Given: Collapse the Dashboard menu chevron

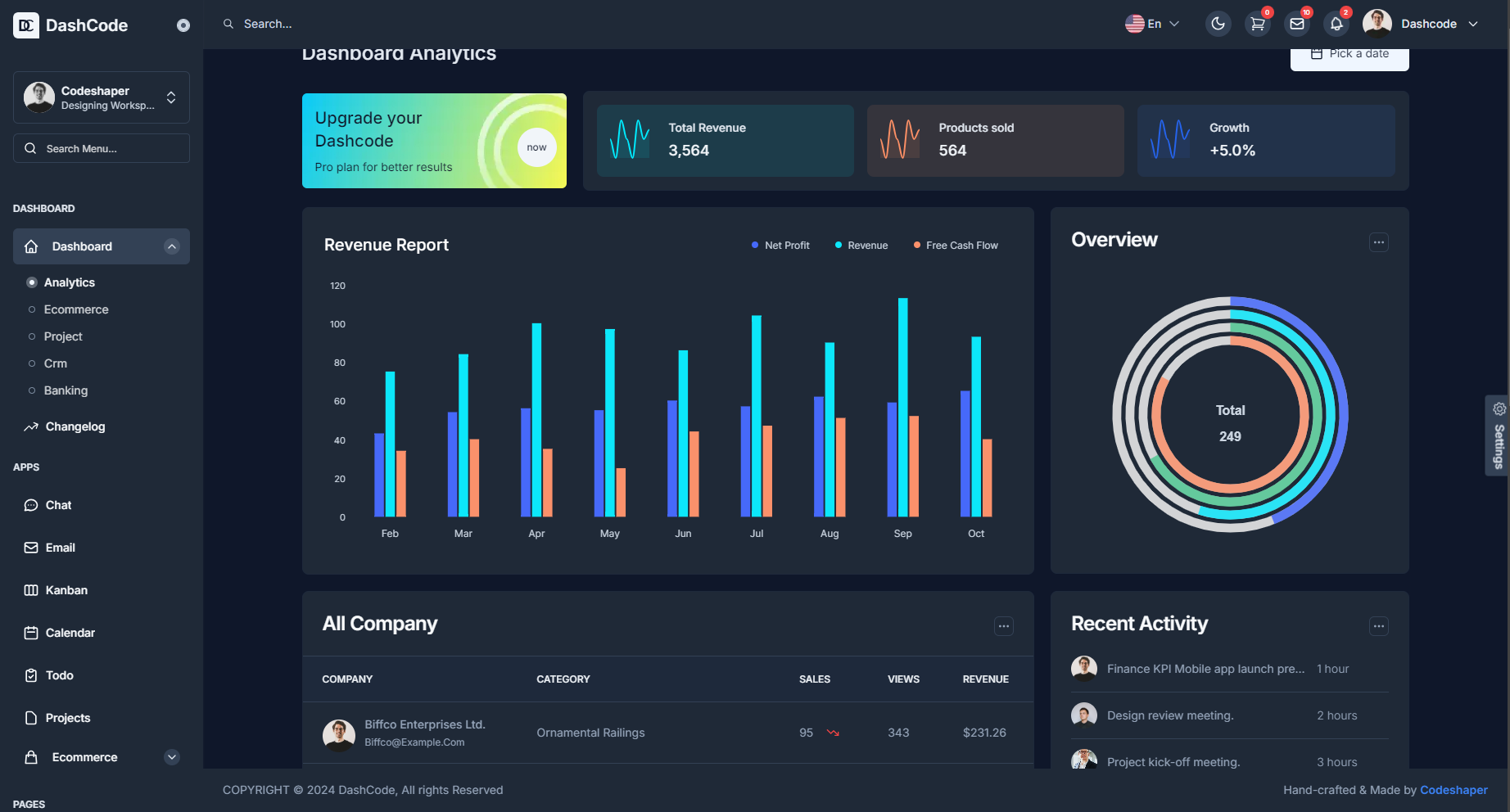Looking at the screenshot, I should 172,246.
